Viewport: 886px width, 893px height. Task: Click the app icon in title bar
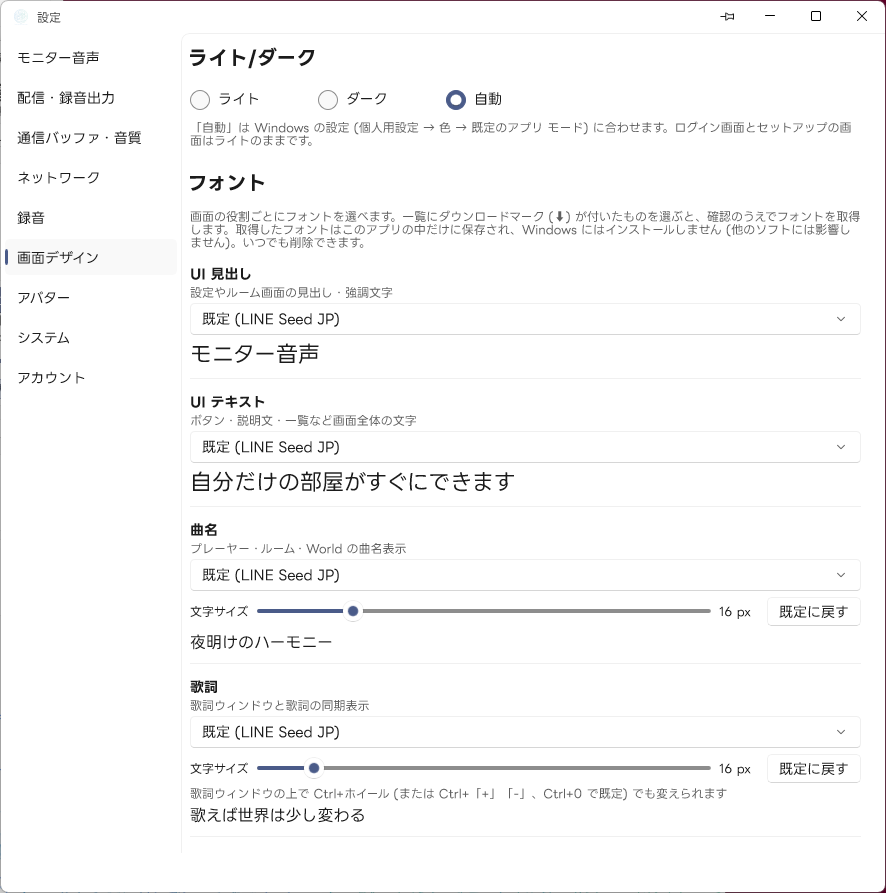(x=20, y=17)
